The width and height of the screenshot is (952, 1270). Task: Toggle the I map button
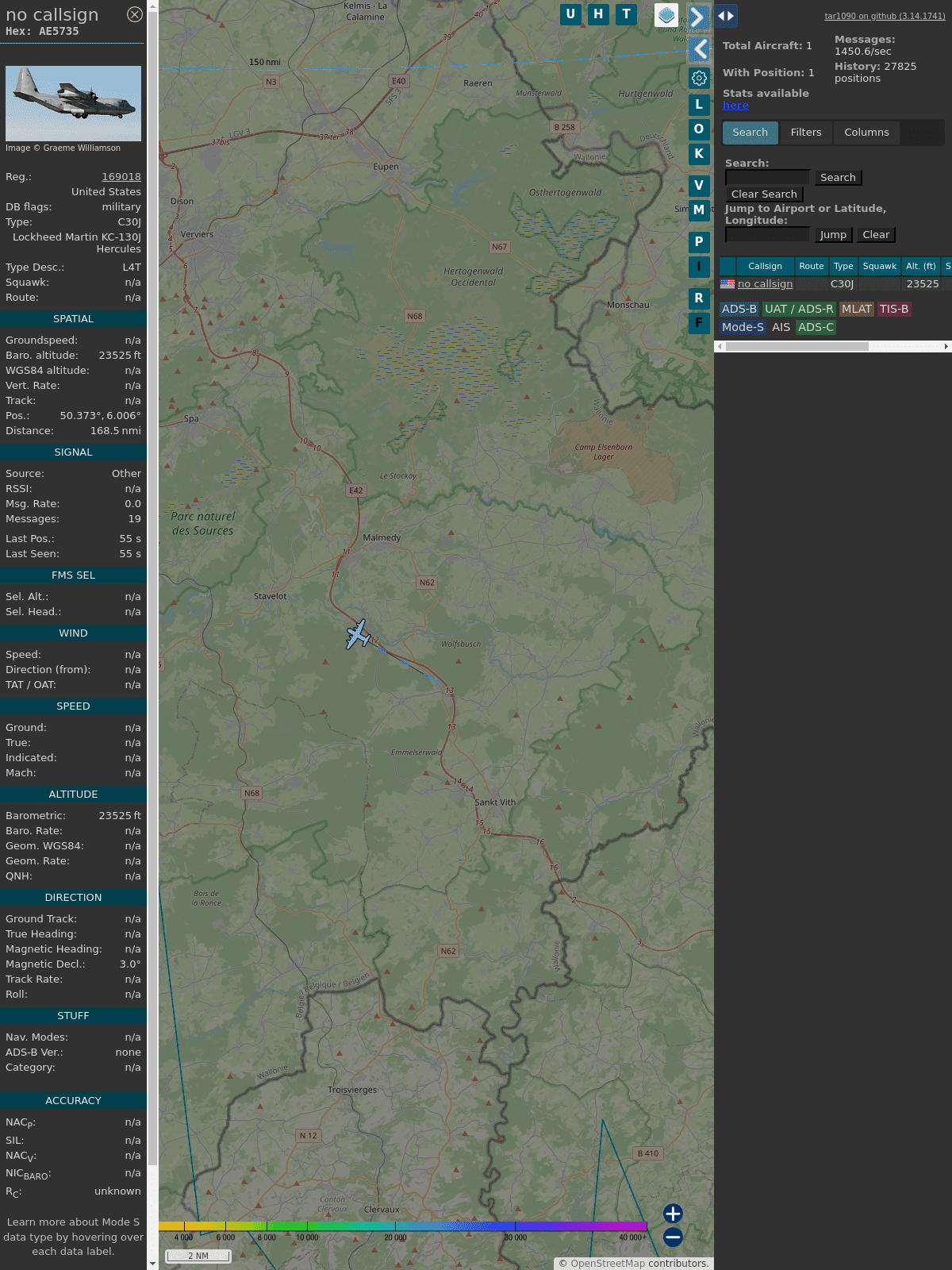click(x=699, y=267)
